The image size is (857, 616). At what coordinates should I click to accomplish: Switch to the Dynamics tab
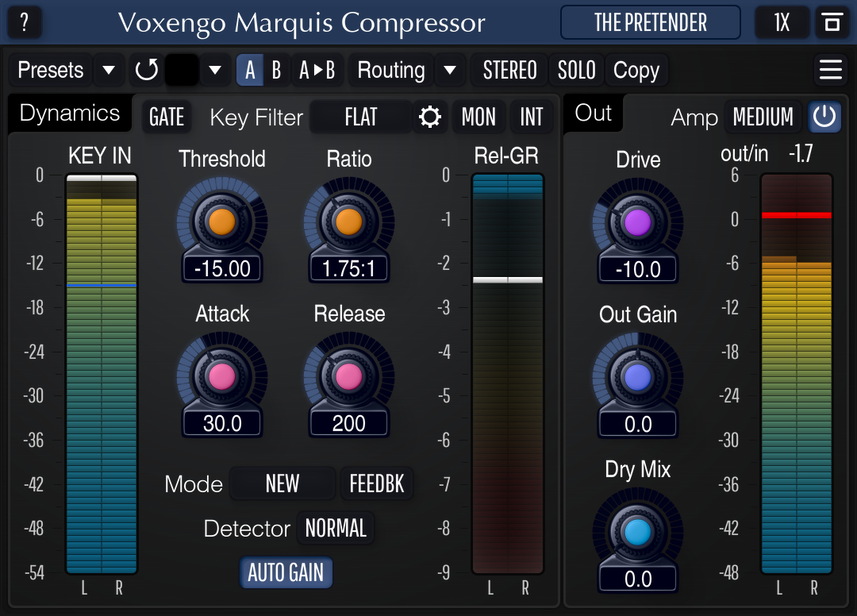[x=69, y=113]
